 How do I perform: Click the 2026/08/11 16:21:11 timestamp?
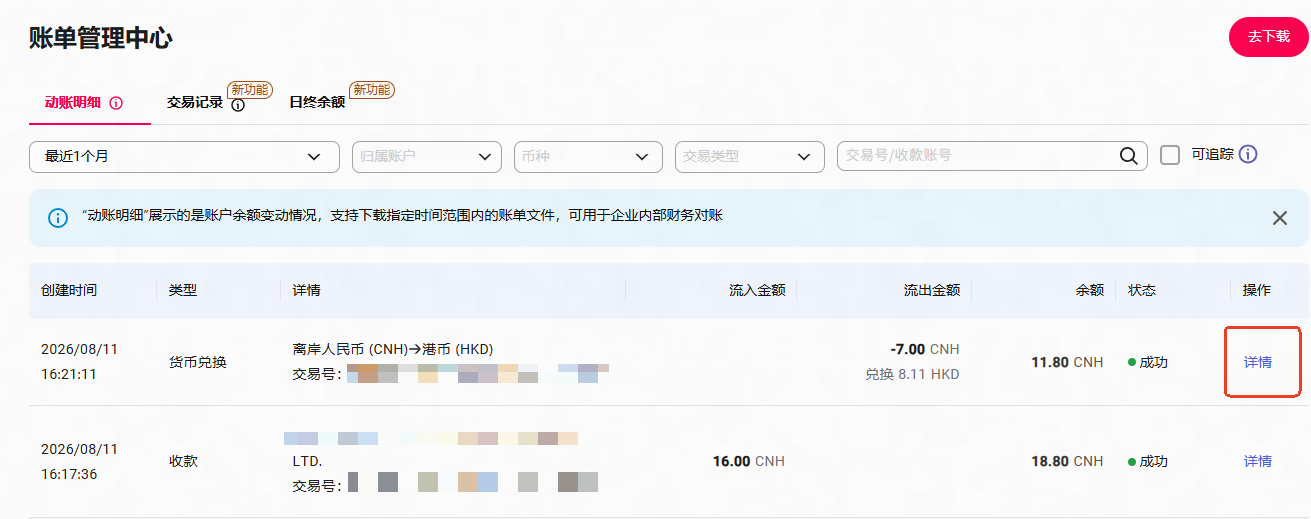point(79,362)
